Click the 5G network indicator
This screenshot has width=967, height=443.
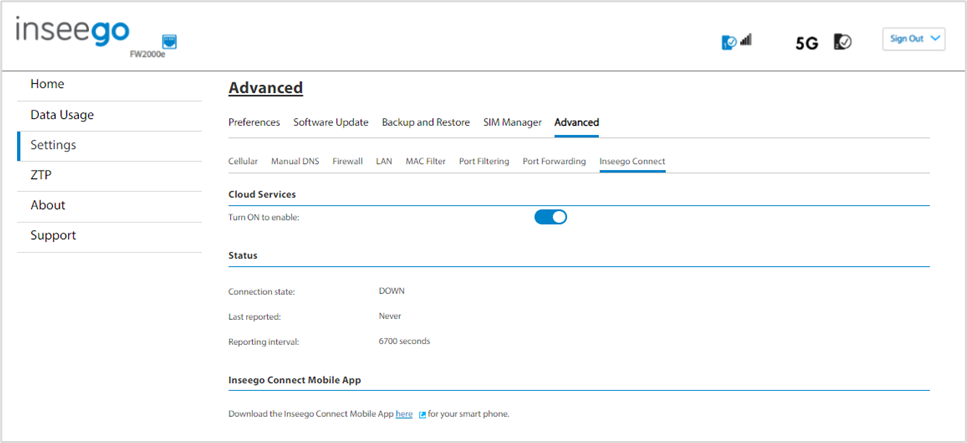[807, 43]
